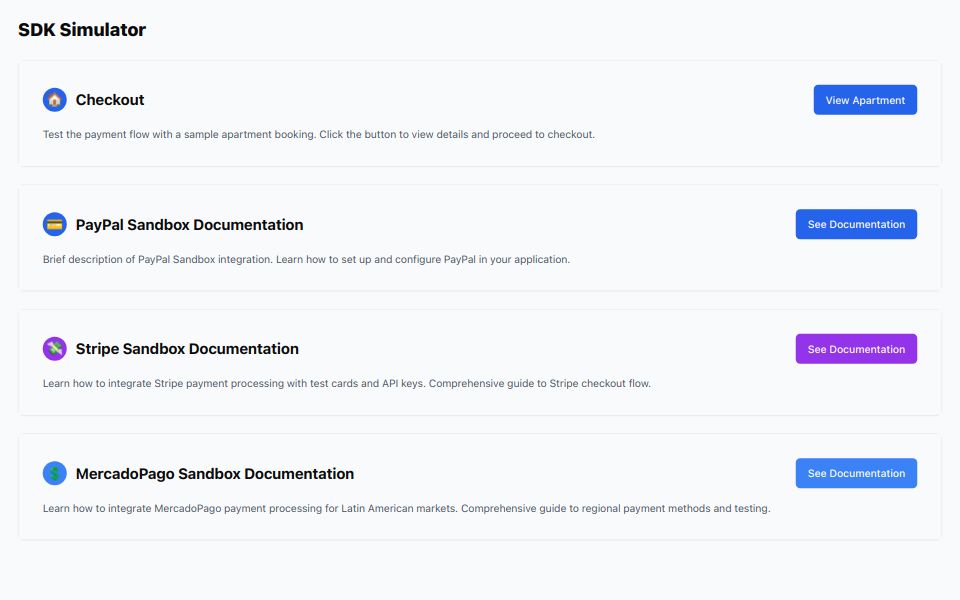Screen dimensions: 960x600
Task: Open MercadoPago Sandbox documentation
Action: (856, 473)
